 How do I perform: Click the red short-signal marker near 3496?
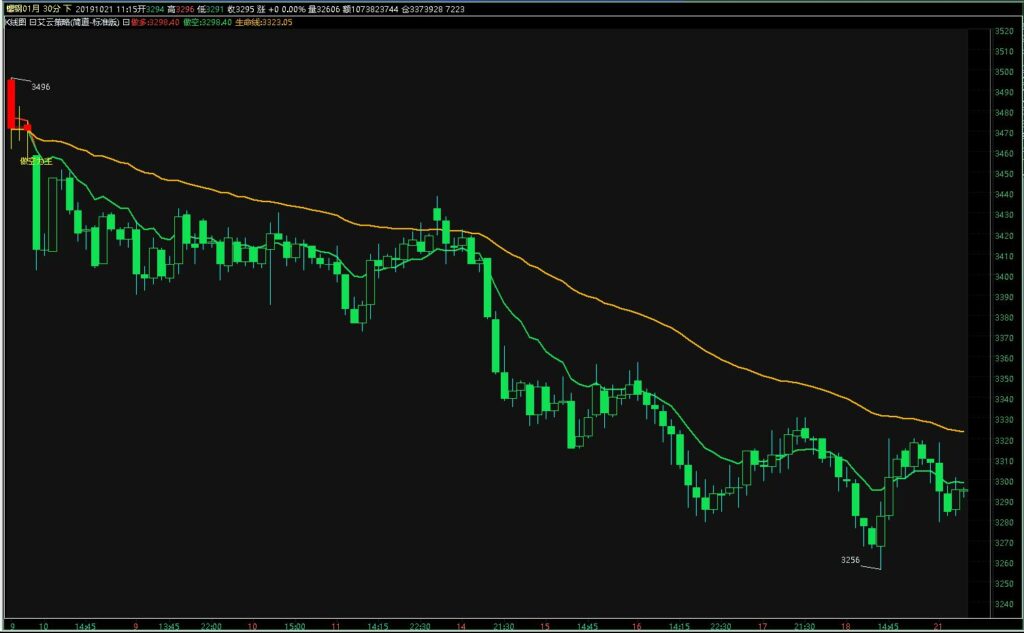pyautogui.click(x=28, y=125)
